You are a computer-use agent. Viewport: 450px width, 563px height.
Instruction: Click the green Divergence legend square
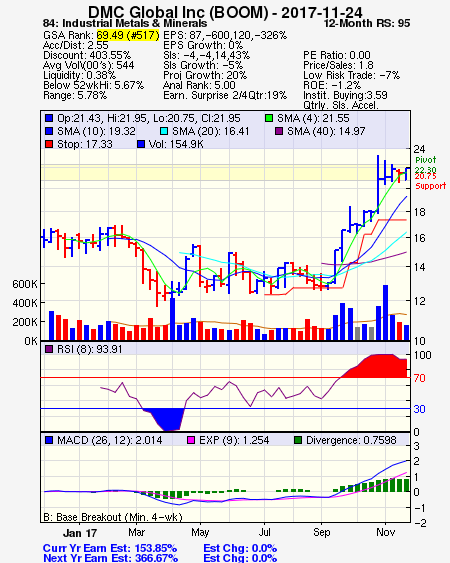pos(297,440)
